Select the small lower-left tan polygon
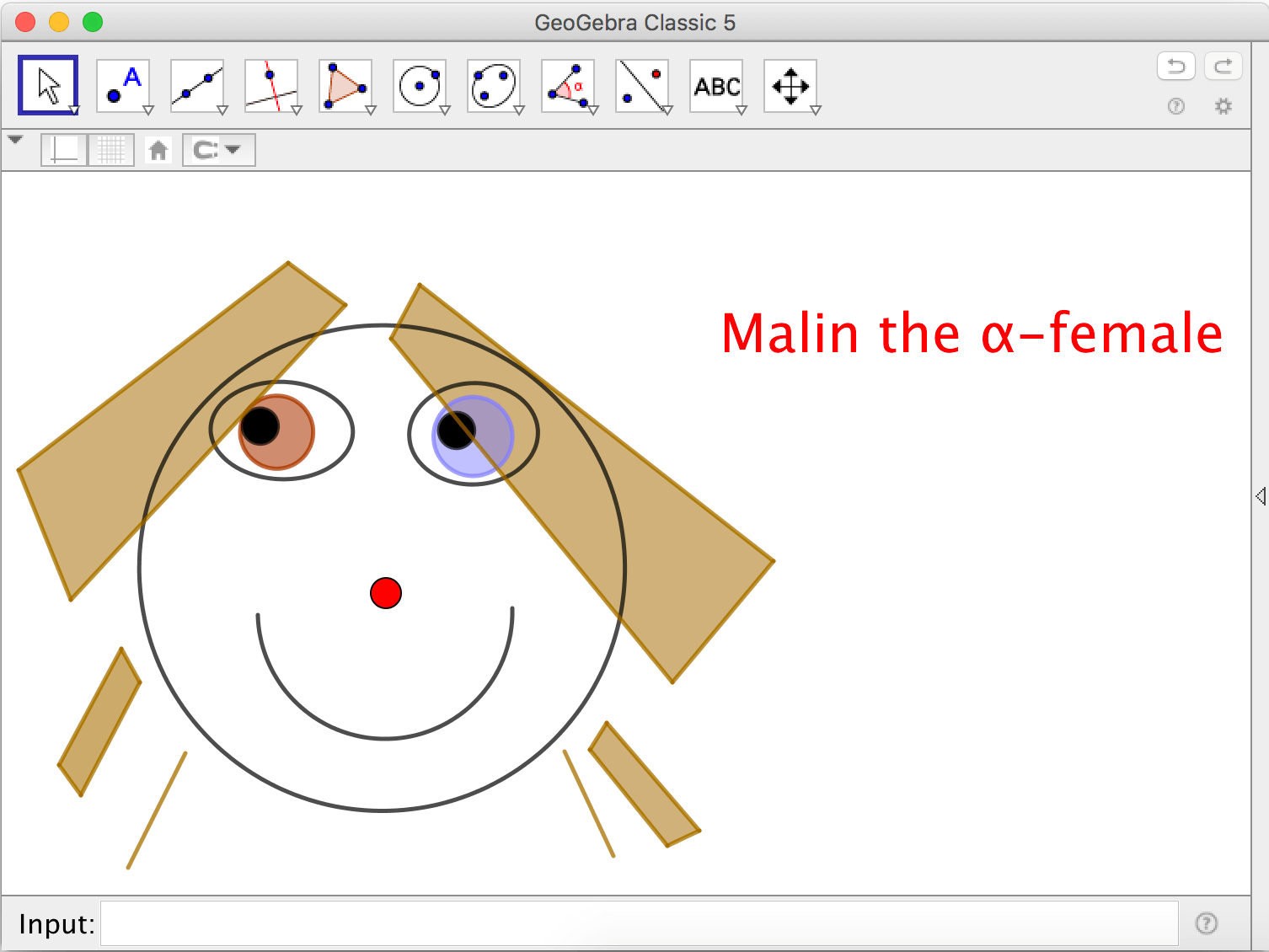1269x952 pixels. (x=99, y=722)
